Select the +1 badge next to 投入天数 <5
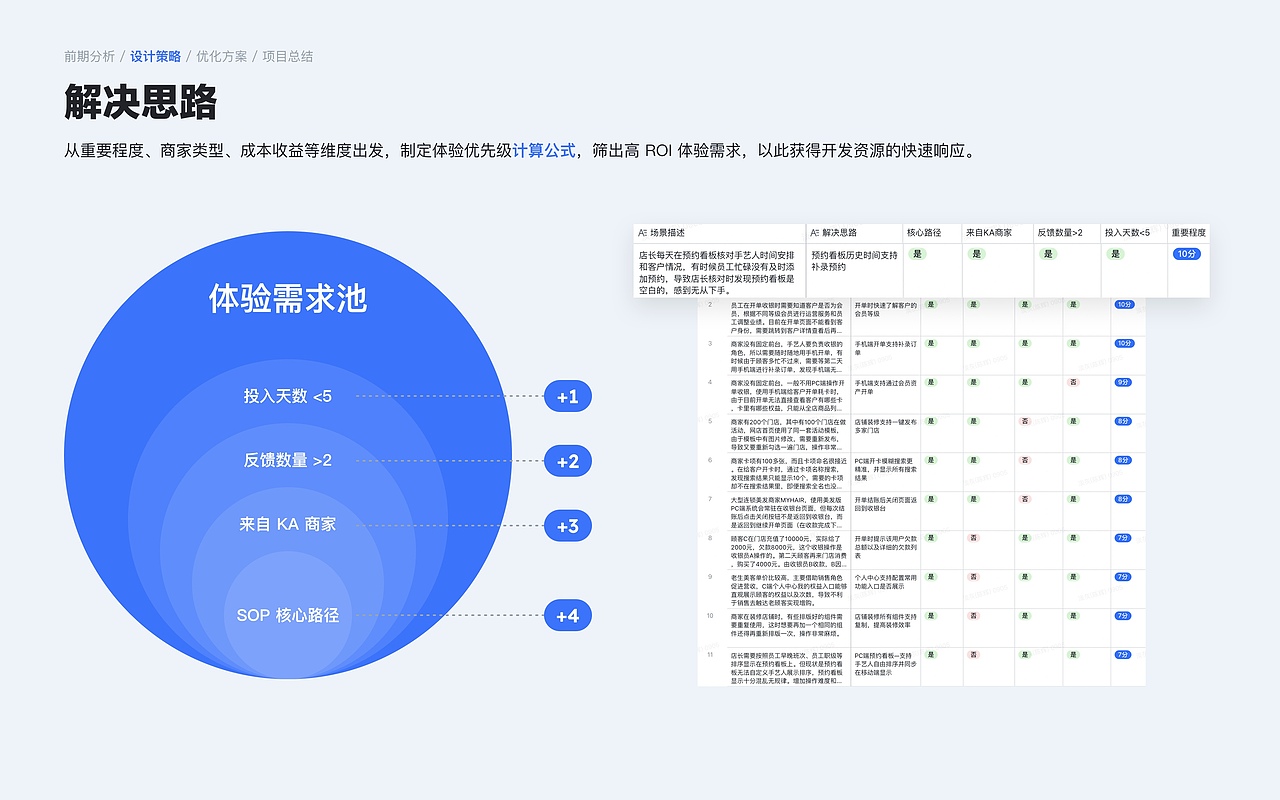 coord(567,396)
